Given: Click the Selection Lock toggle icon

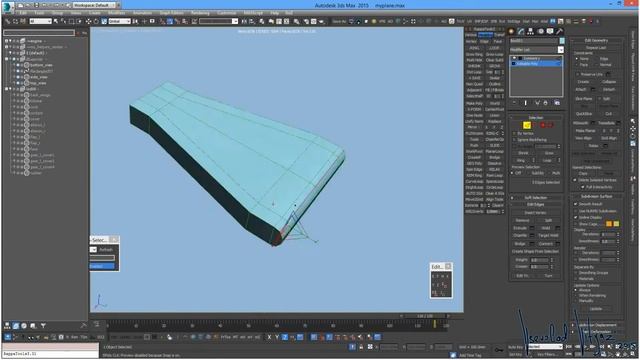Looking at the screenshot, I should pos(361,347).
